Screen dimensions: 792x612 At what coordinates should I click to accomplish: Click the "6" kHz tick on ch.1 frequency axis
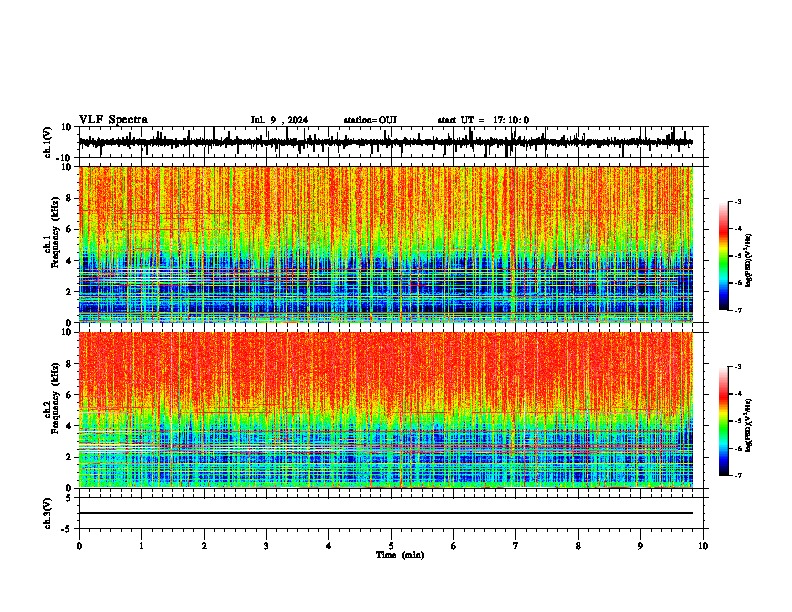pos(69,229)
